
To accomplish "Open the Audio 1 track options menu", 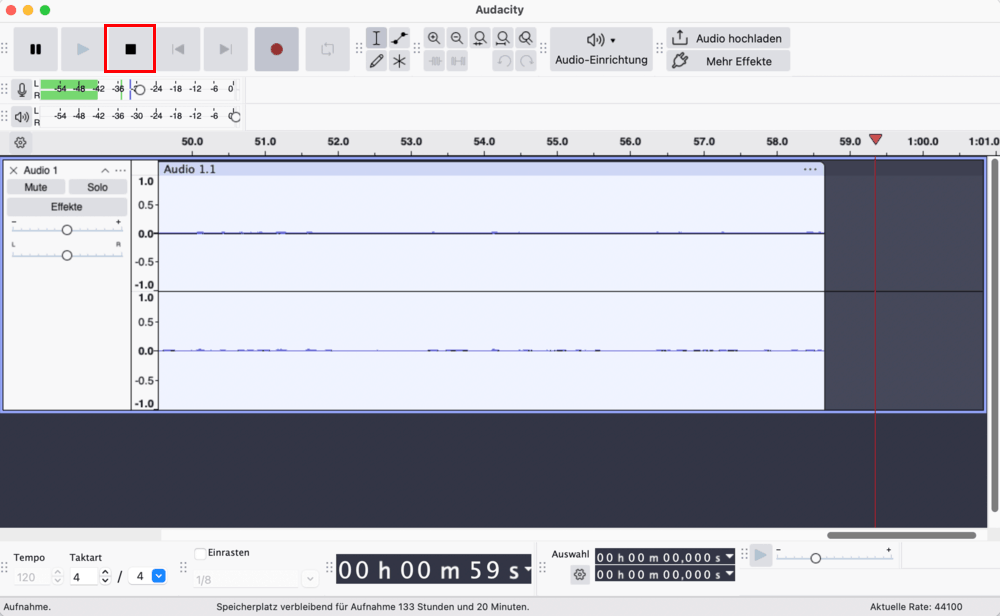I will point(121,170).
